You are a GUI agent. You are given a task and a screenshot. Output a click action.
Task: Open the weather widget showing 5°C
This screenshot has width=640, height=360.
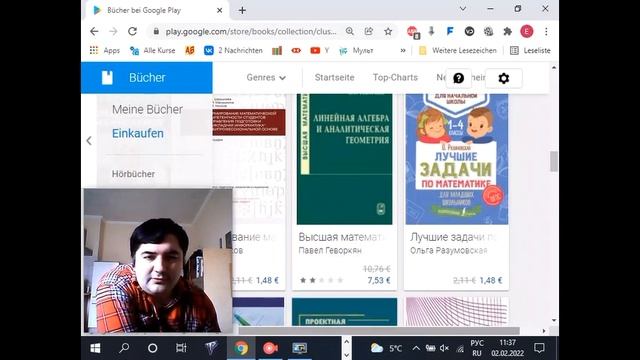pyautogui.click(x=386, y=348)
